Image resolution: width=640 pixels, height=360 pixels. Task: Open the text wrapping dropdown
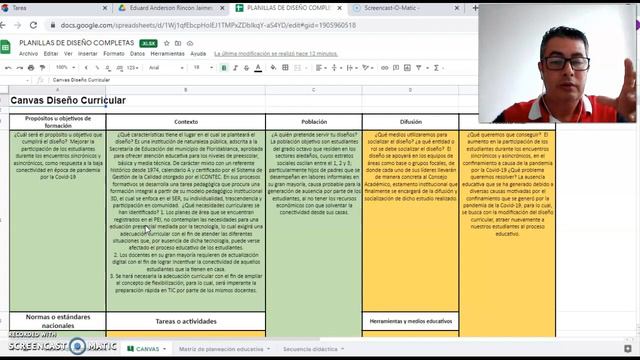click(352, 68)
